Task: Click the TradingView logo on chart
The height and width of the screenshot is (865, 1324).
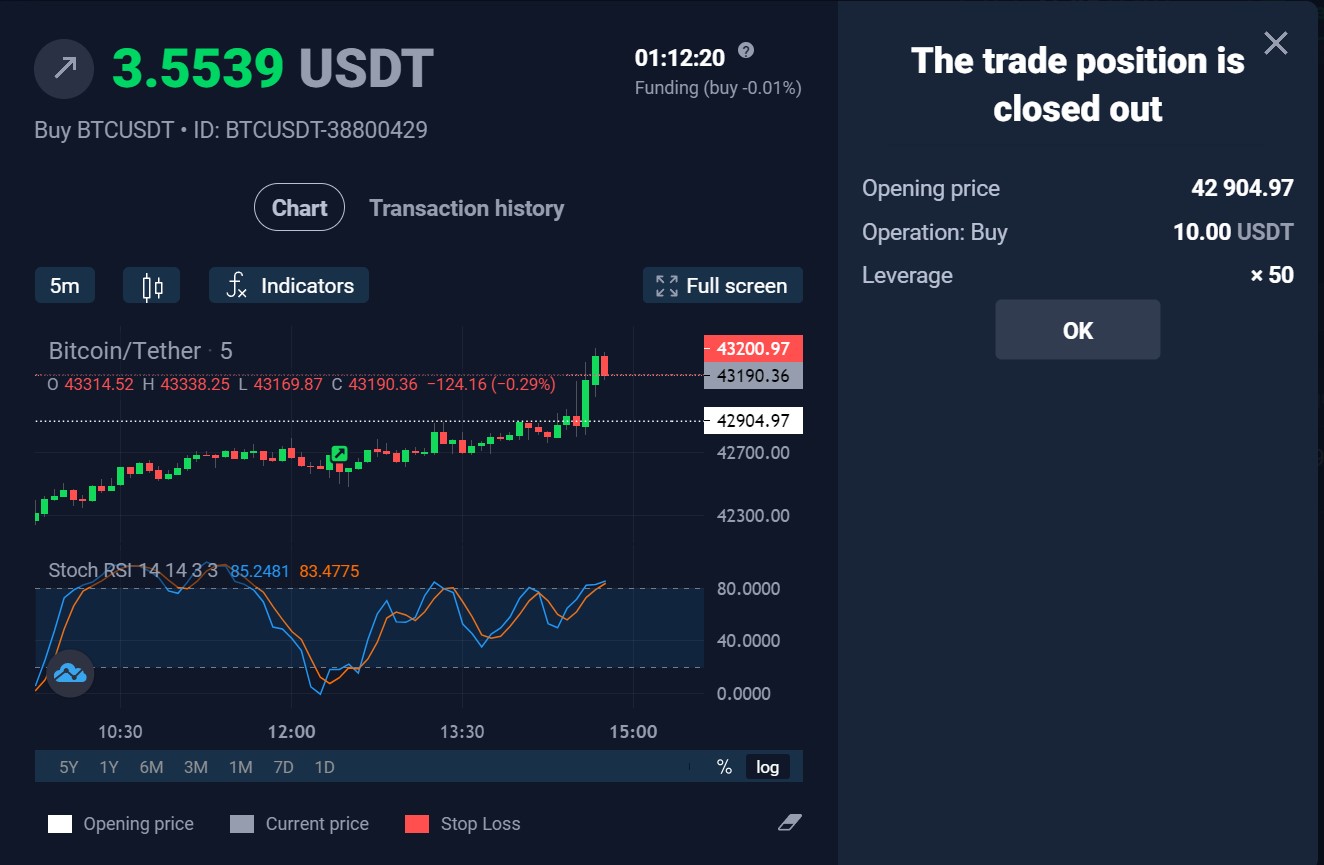Action: 70,673
